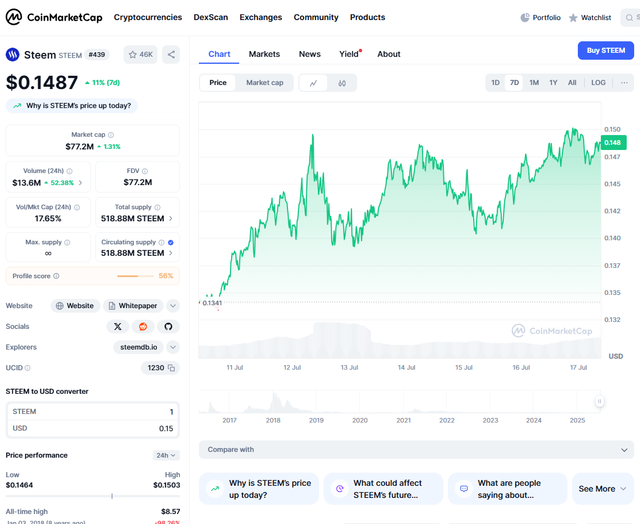This screenshot has width=640, height=524.
Task: Click the Profile score info icon
Action: (56, 276)
